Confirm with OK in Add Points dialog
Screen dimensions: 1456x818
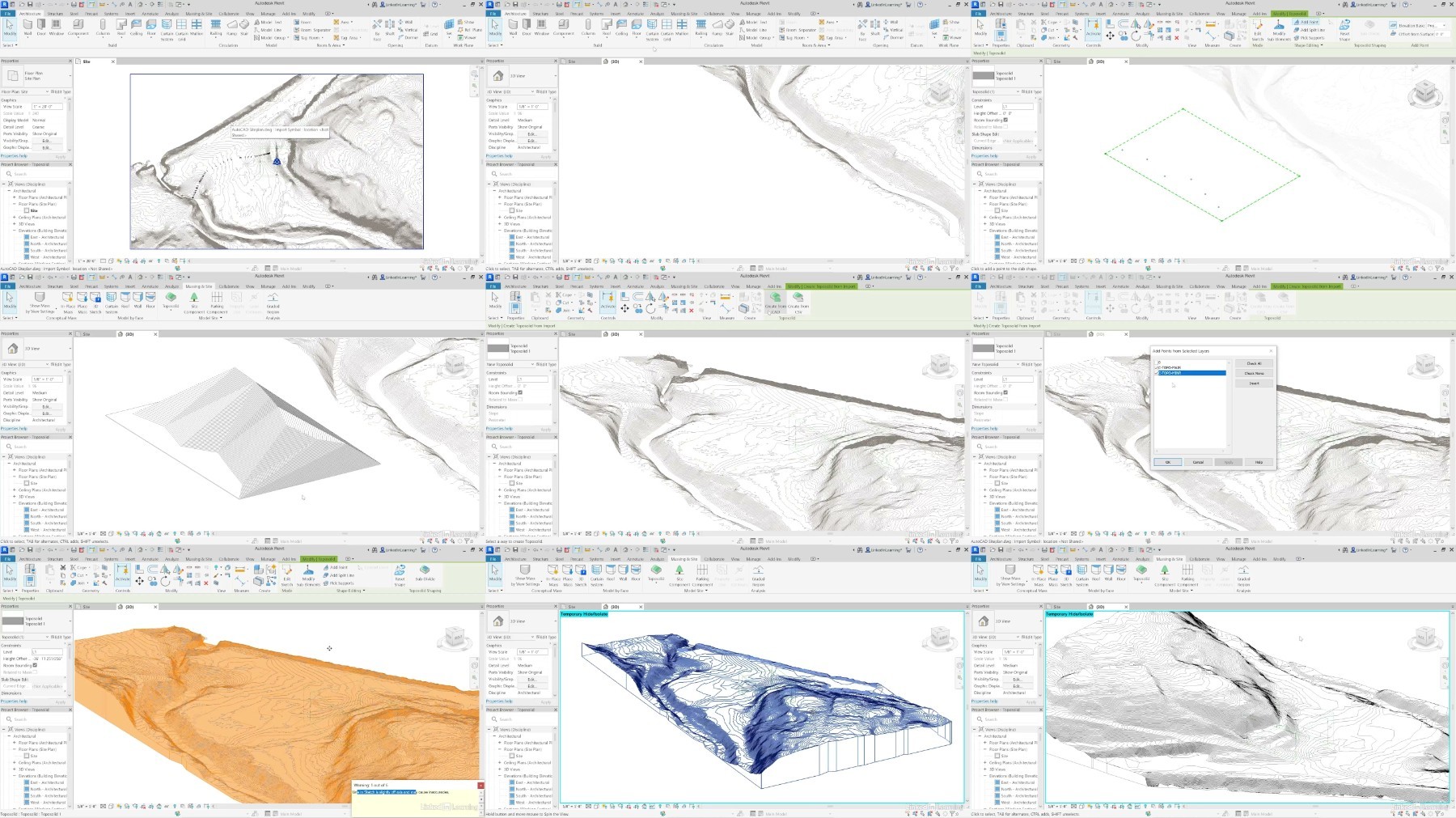click(1167, 462)
